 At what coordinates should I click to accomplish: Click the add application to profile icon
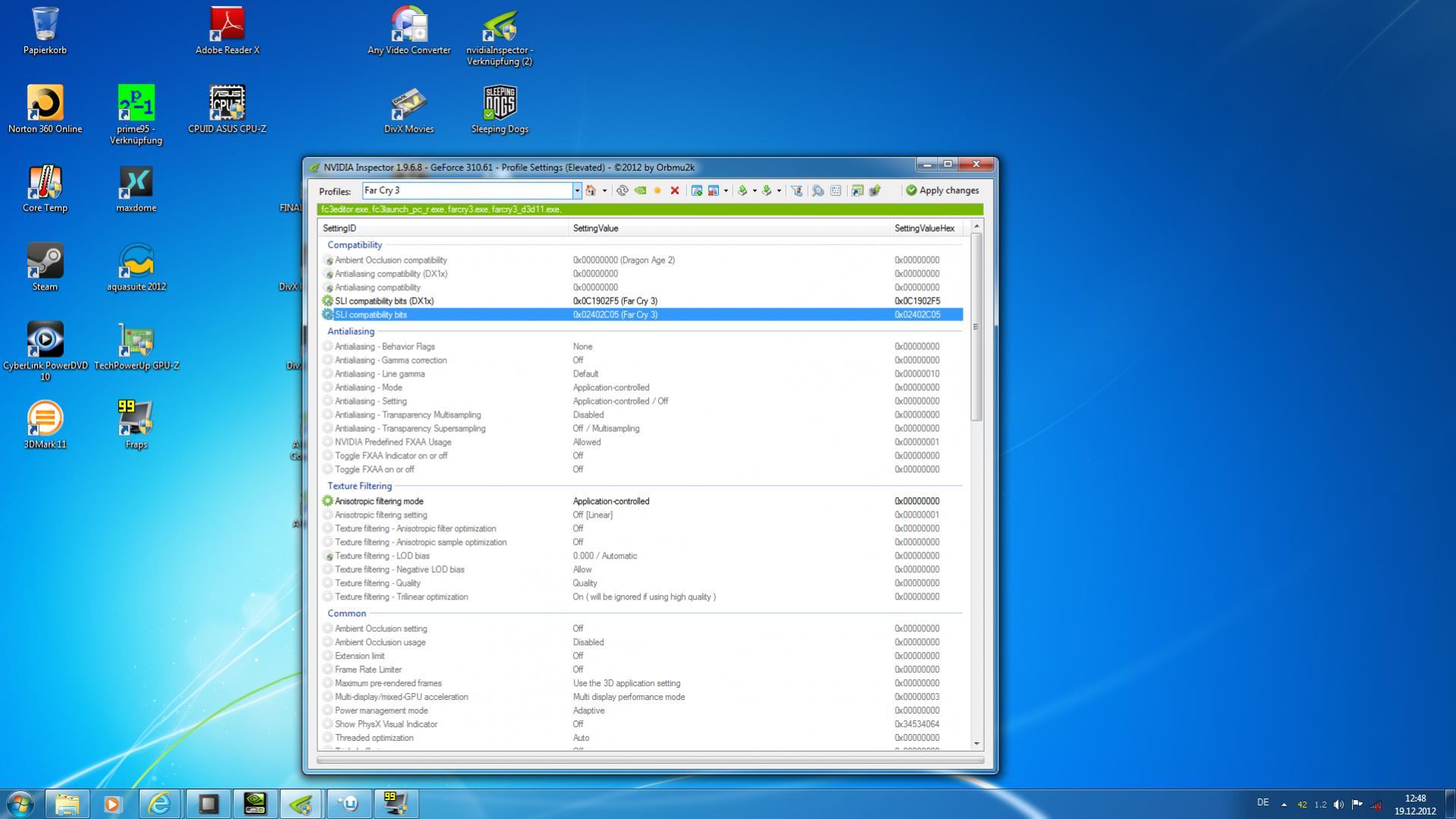click(x=696, y=191)
